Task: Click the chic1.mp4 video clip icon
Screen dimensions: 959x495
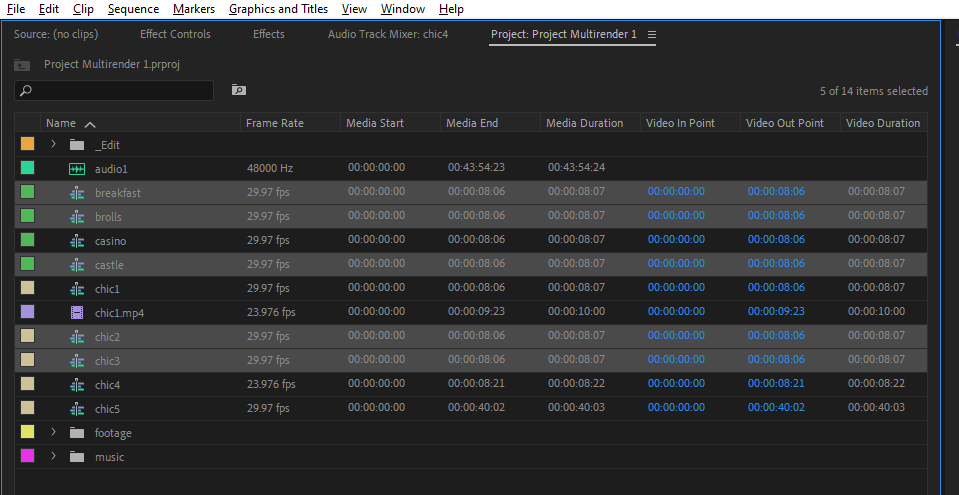Action: click(x=77, y=313)
